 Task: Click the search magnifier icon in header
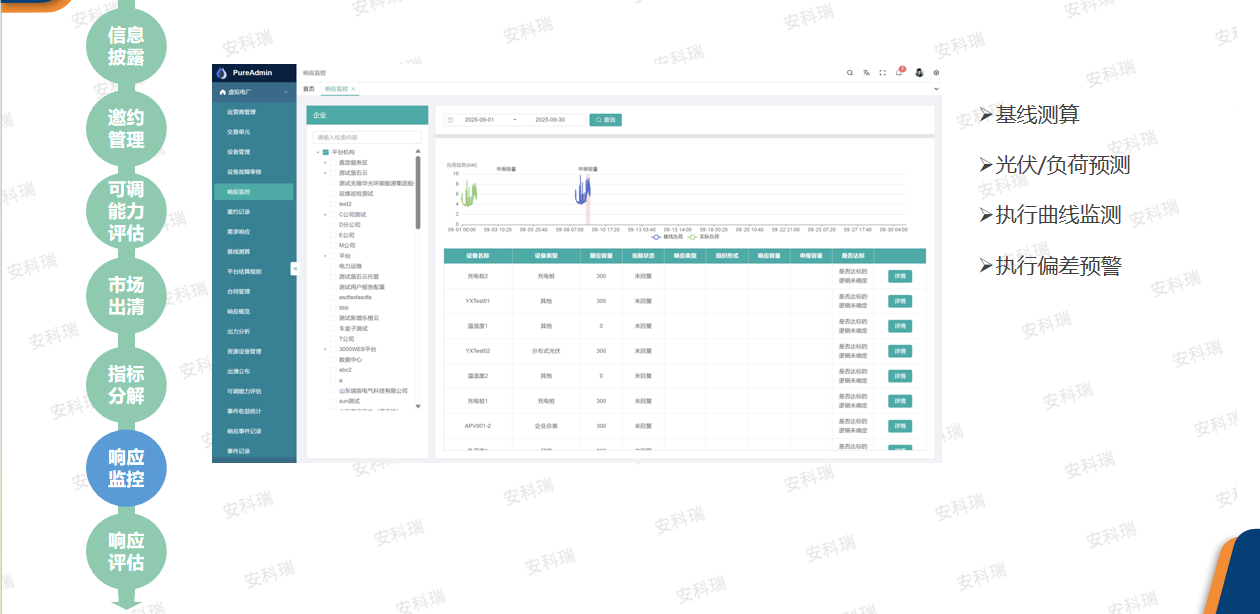pos(850,72)
